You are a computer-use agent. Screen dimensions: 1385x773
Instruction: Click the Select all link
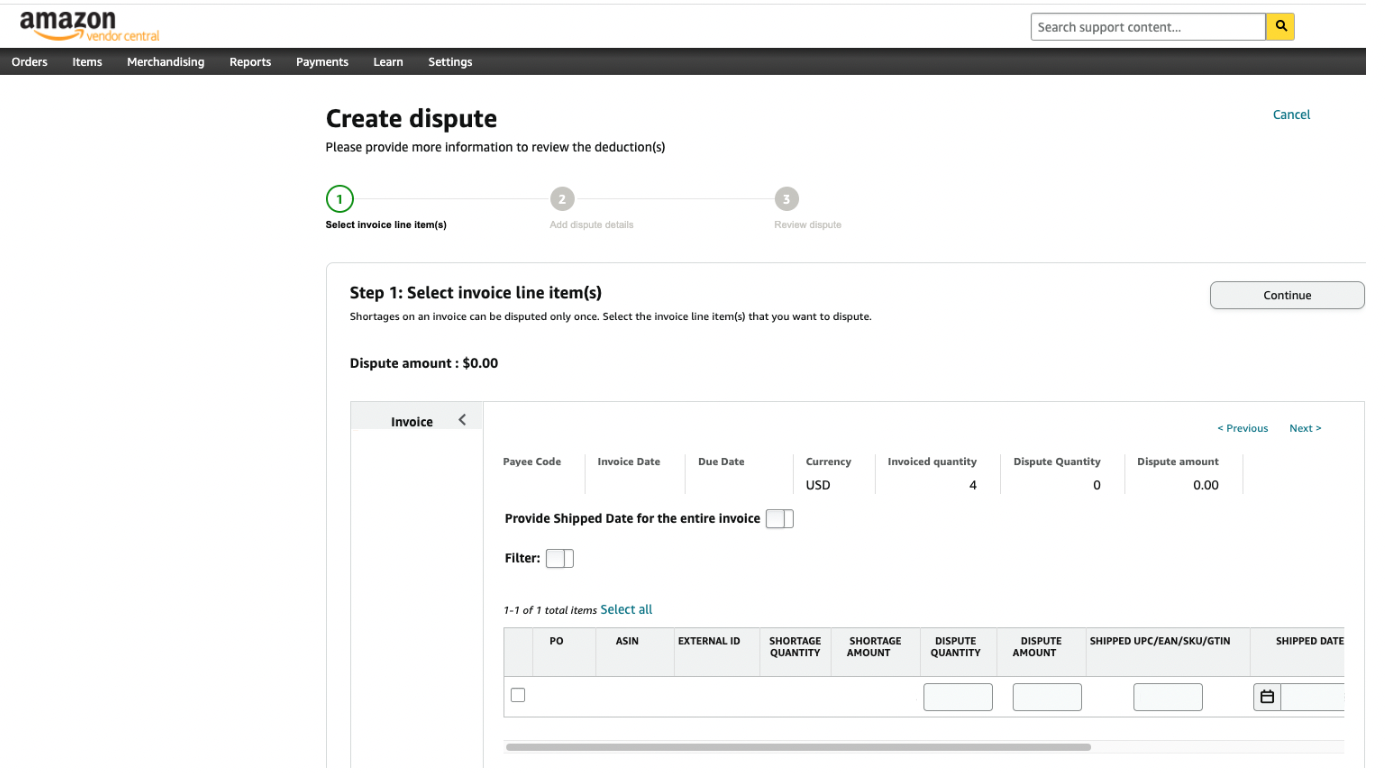[626, 609]
